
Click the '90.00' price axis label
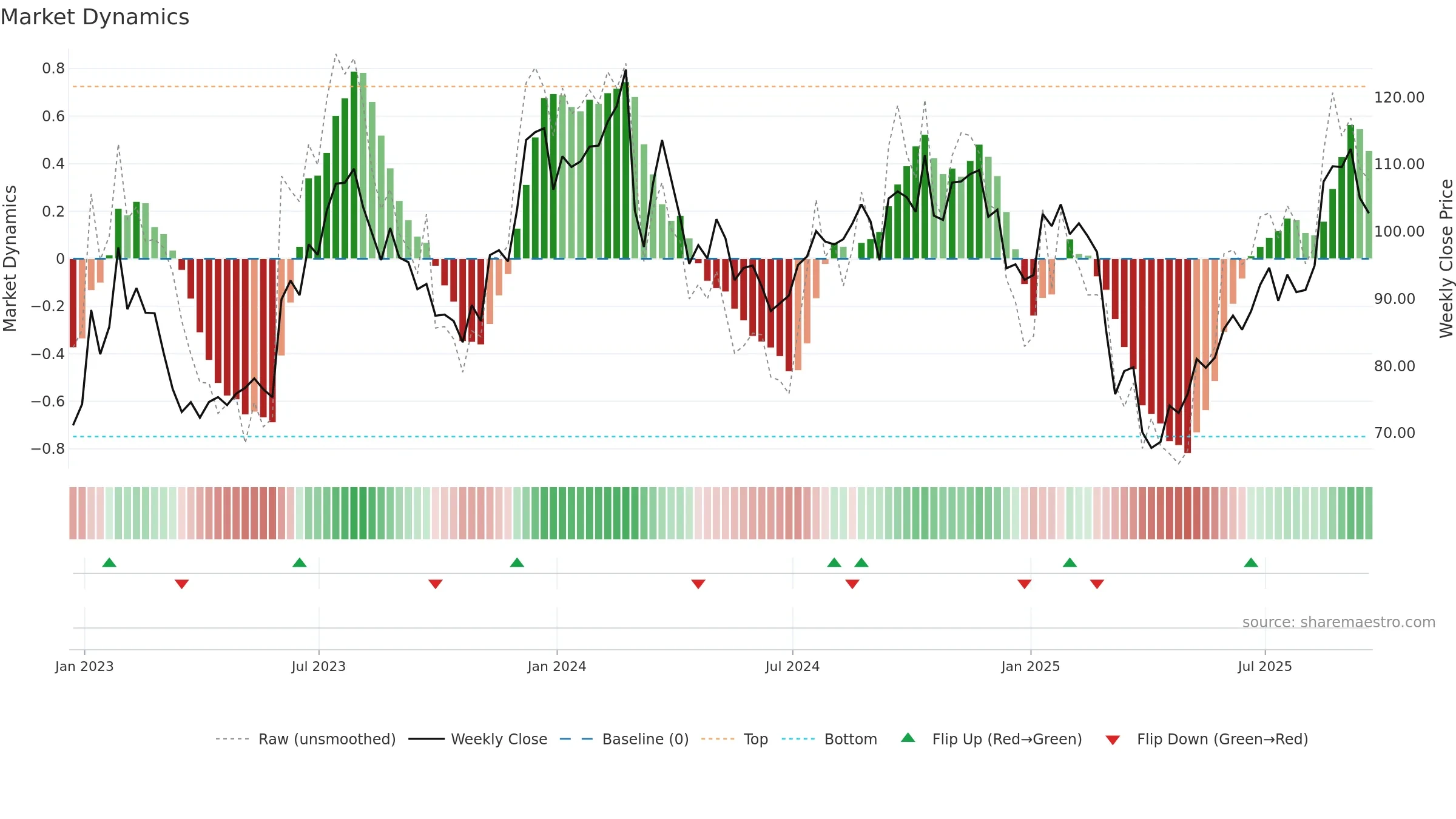(x=1395, y=299)
